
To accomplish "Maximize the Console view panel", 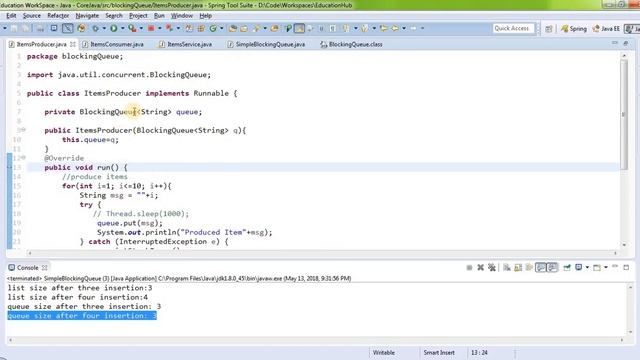I will pos(626,267).
